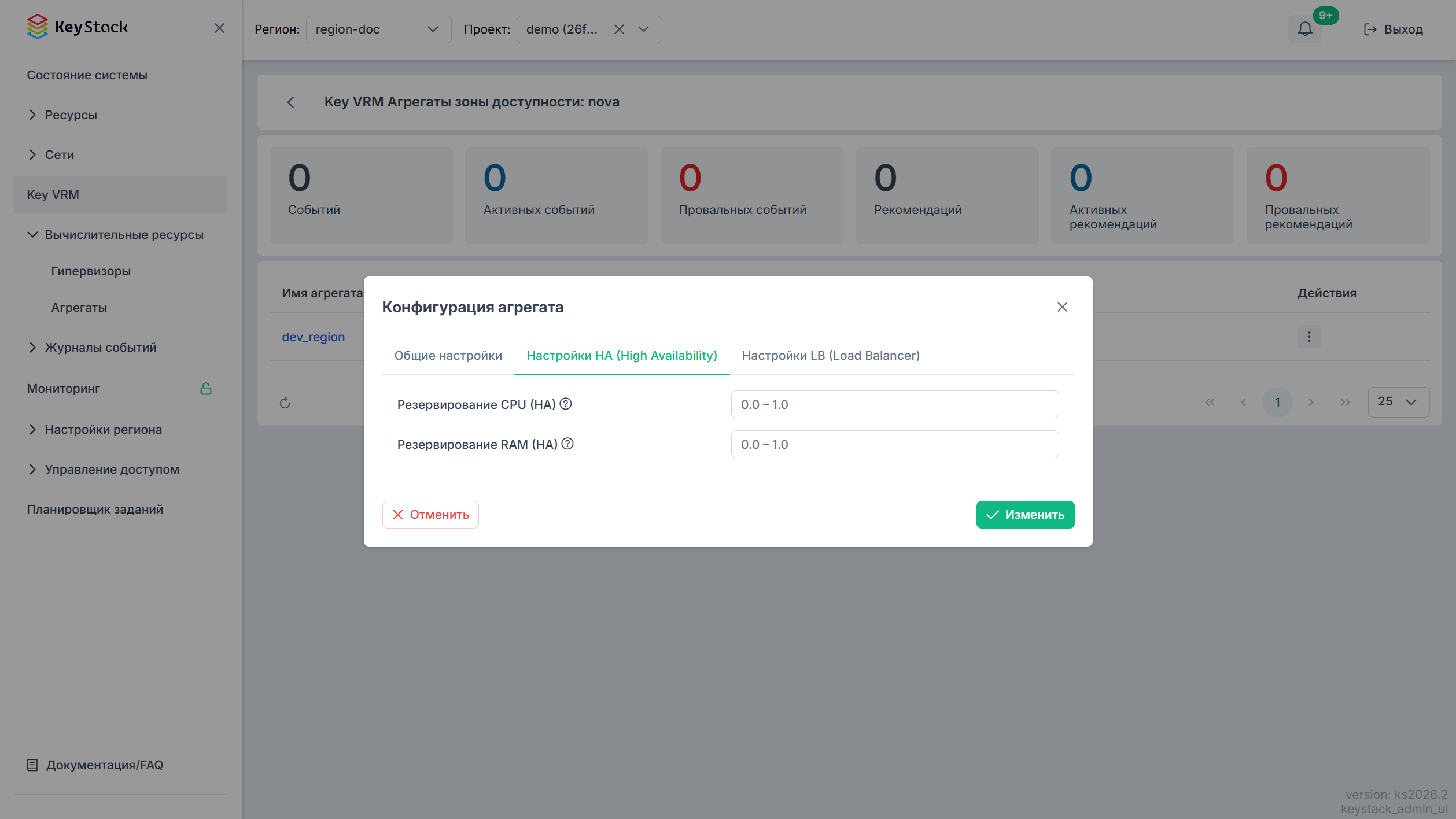The width and height of the screenshot is (1456, 819).
Task: Click the Активных рекомендаций counter card
Action: click(1142, 195)
